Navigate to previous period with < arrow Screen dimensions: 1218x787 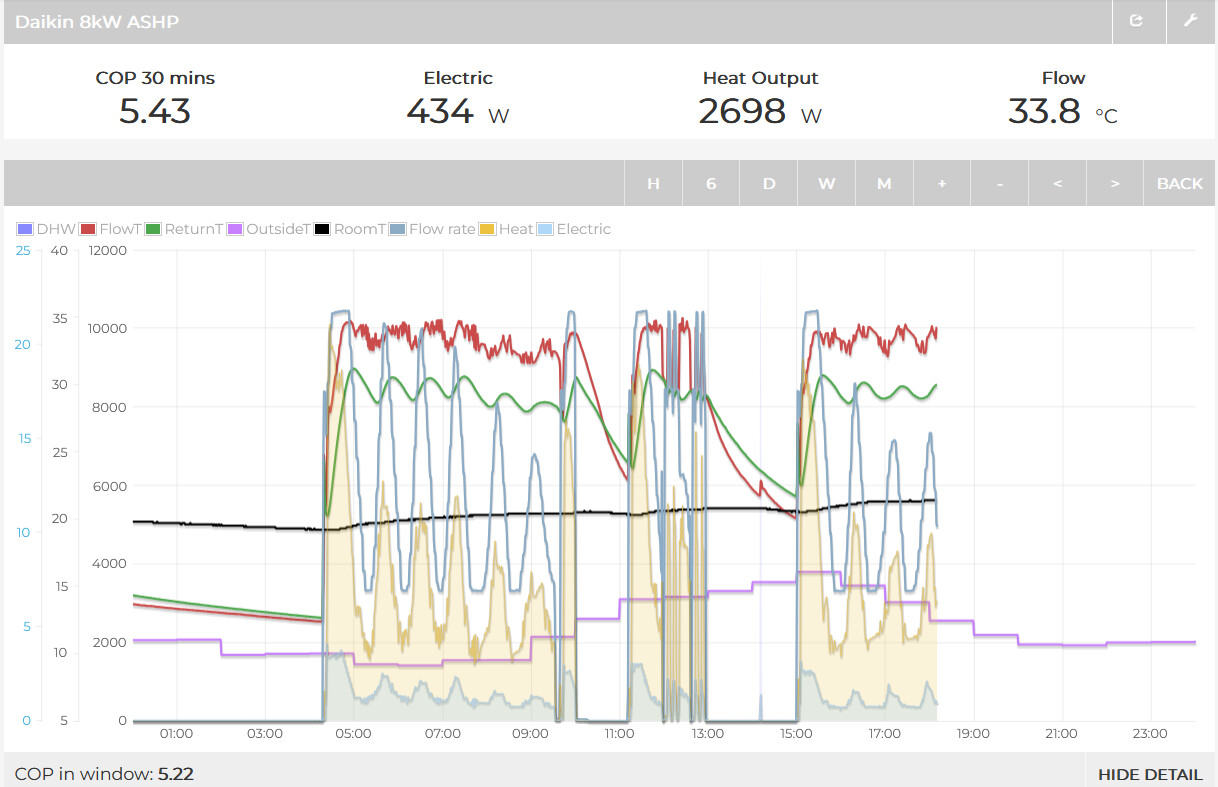[1057, 182]
